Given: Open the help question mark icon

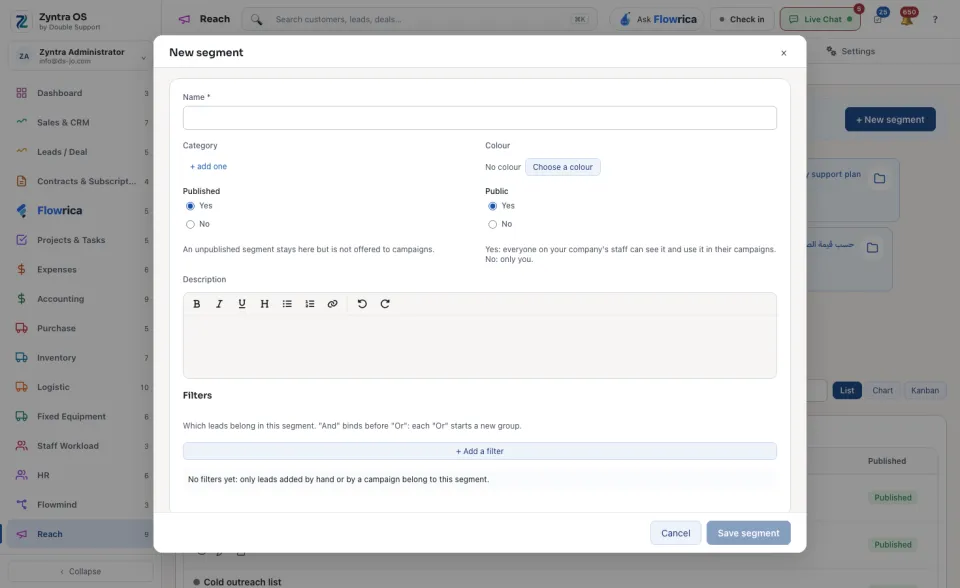Looking at the screenshot, I should pos(935,20).
